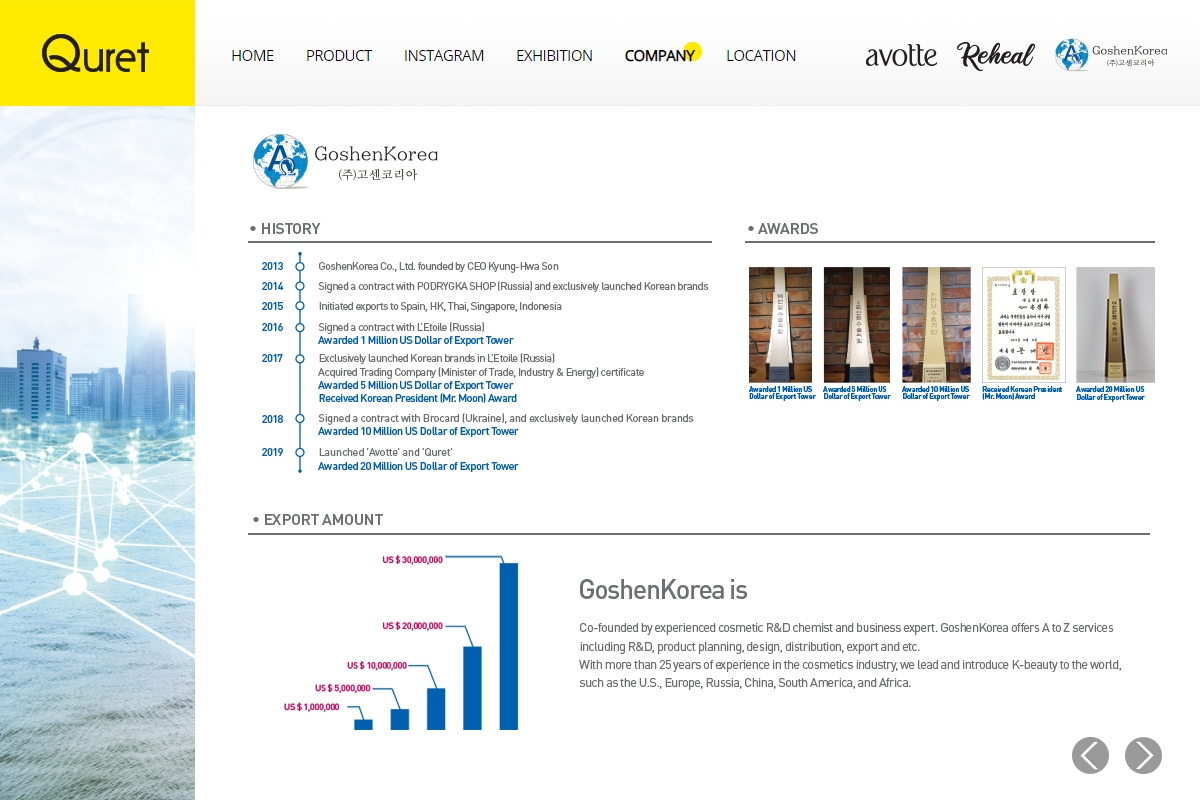View the 1 Million Export Tower award photo

tap(780, 325)
